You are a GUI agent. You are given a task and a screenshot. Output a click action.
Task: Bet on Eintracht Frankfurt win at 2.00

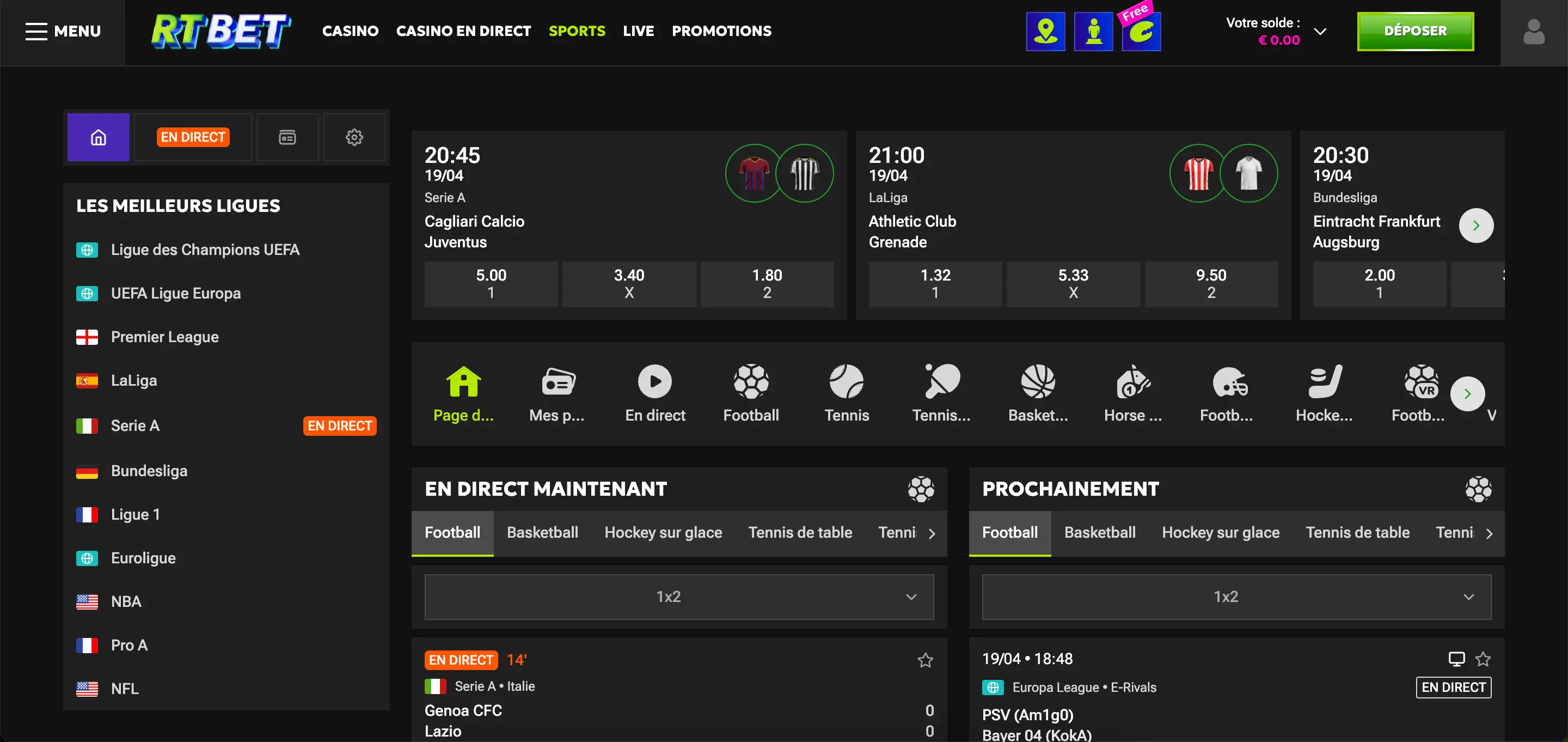pos(1379,284)
